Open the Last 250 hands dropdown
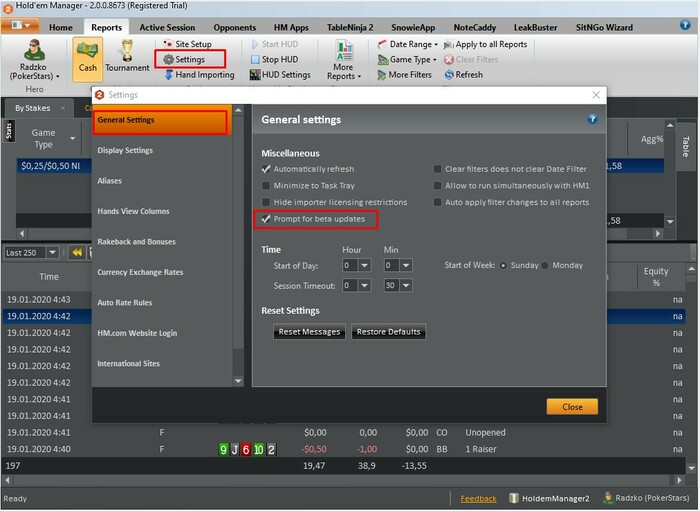Screen dimensions: 700x511 pyautogui.click(x=52, y=253)
